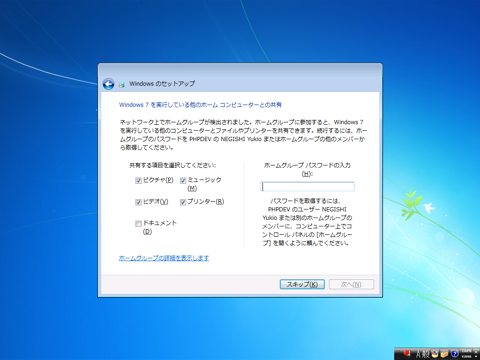
Task: Click the スキップ(K) button
Action: tap(302, 284)
